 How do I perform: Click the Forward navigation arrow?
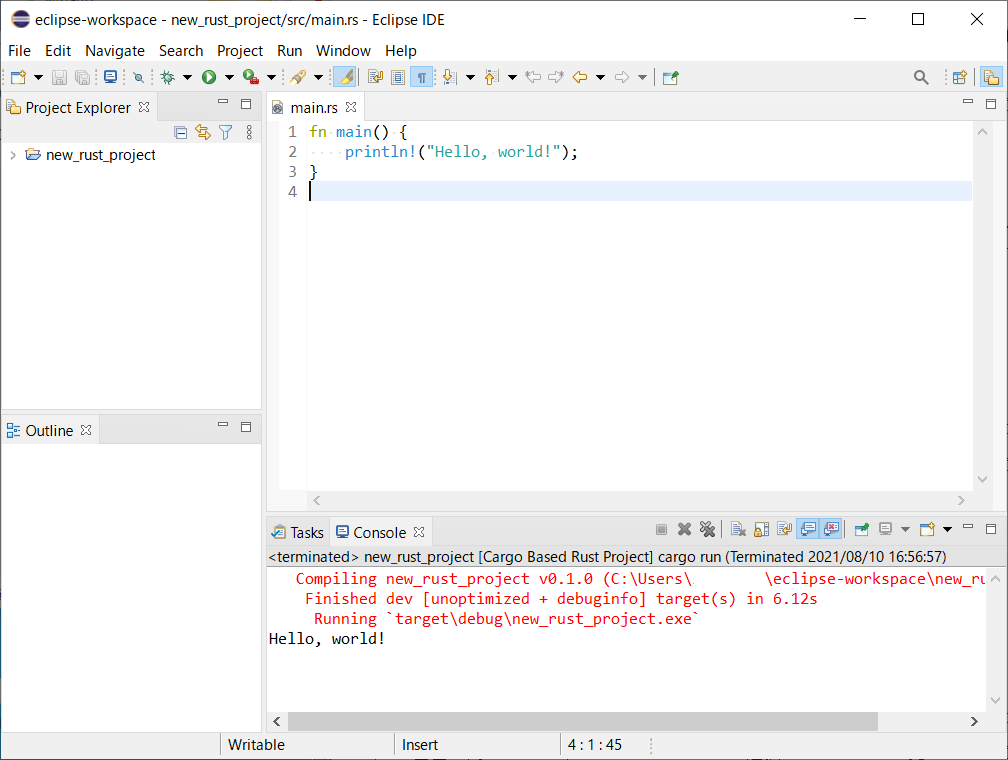pos(622,77)
